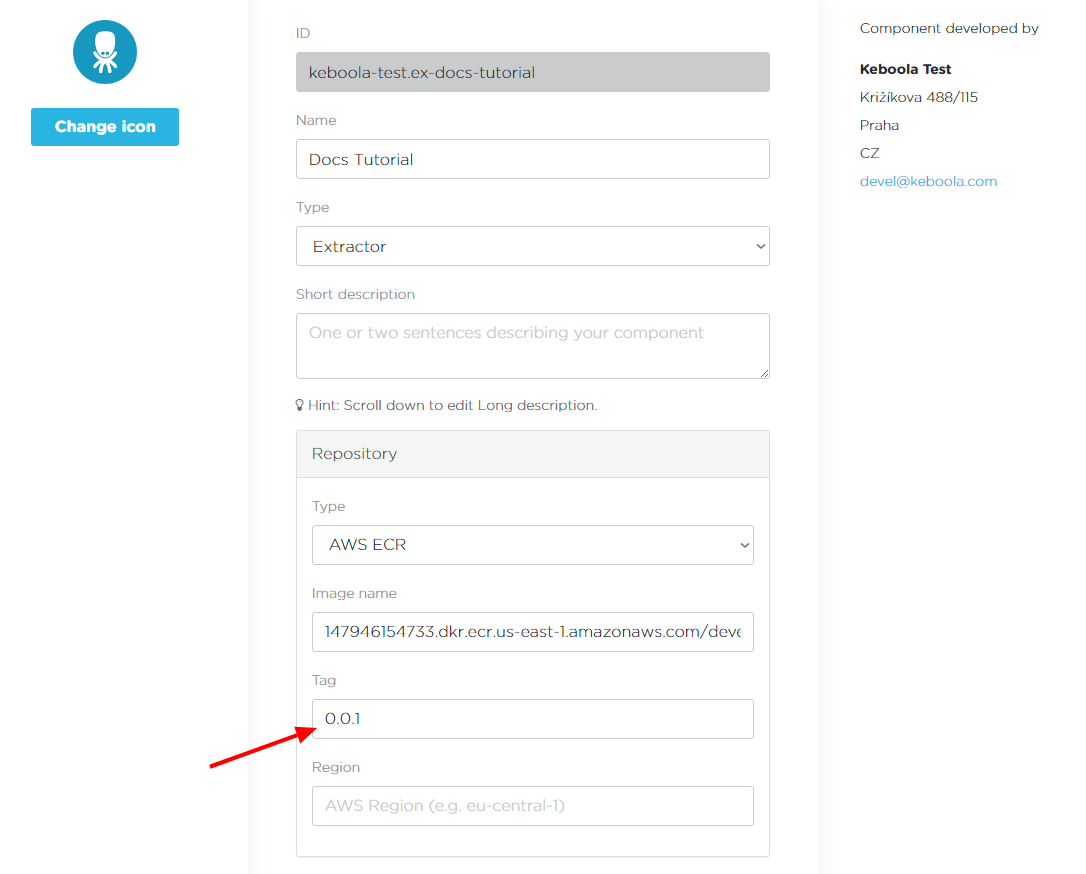Viewport: 1086px width, 874px height.
Task: Expand Type dropdown via its chevron arrow
Action: [760, 247]
